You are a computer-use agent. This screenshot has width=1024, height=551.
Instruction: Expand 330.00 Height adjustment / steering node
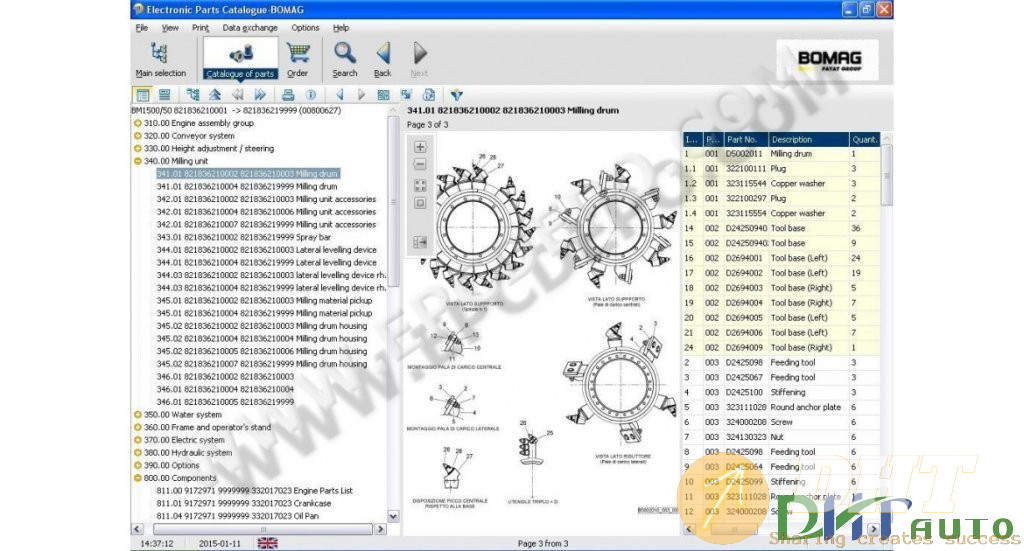138,148
